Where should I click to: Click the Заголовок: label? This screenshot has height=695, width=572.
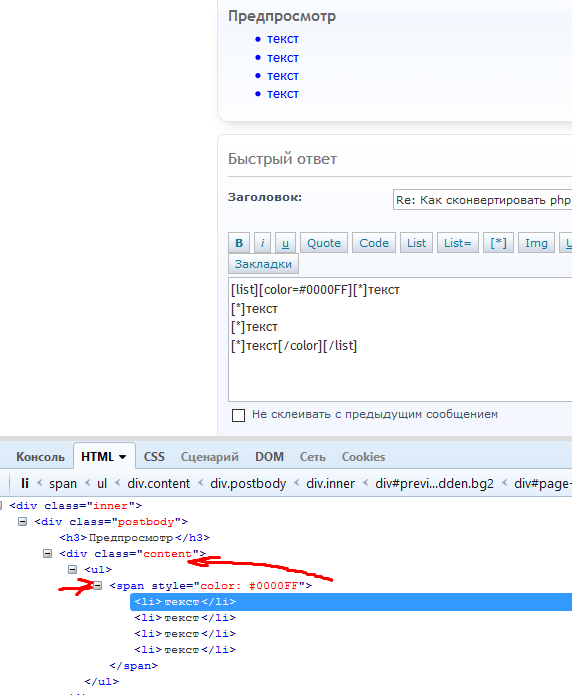point(265,197)
